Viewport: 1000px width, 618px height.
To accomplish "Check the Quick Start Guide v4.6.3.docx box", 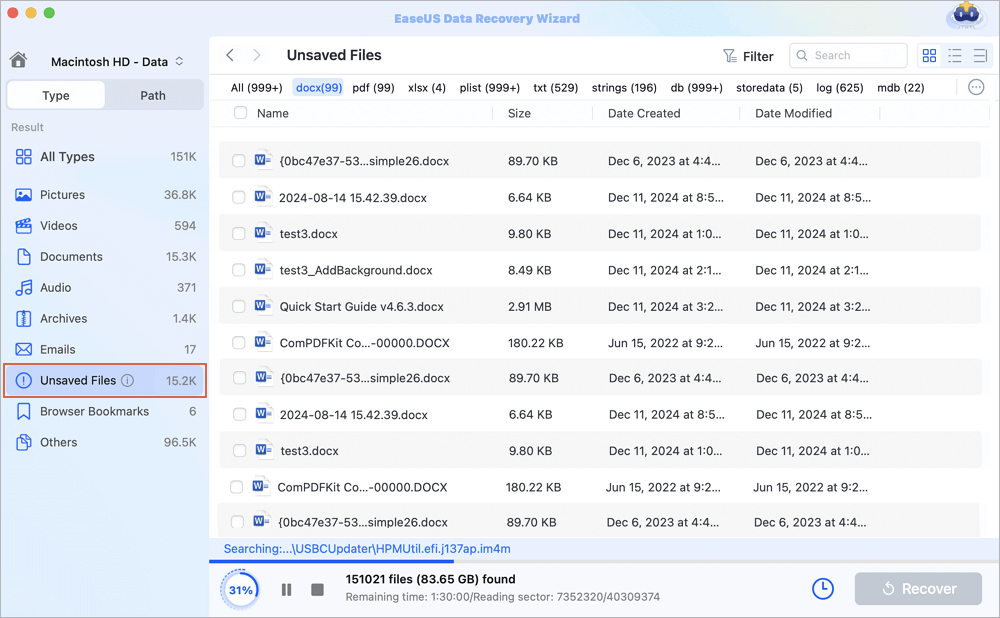I will [x=239, y=306].
